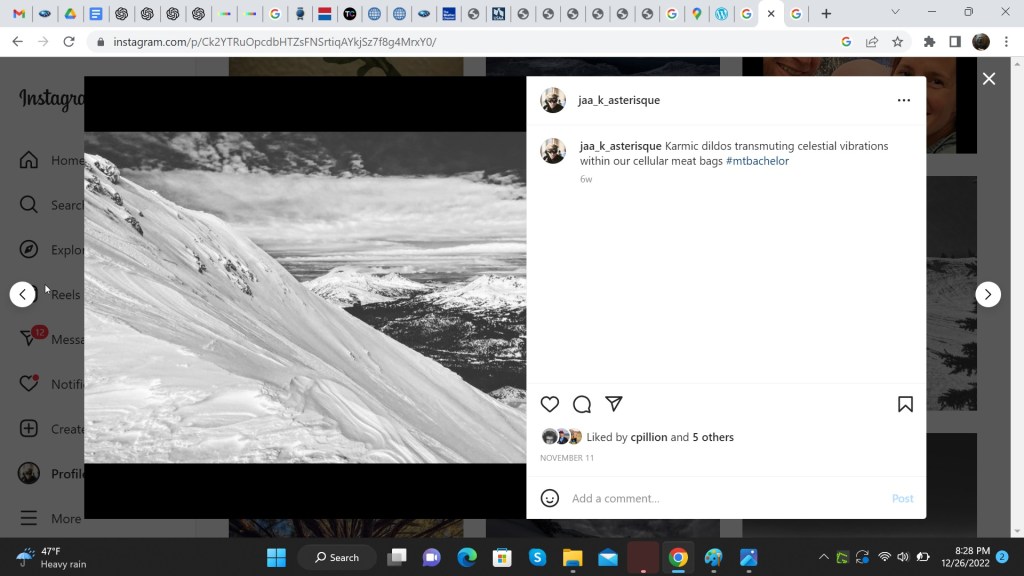This screenshot has width=1024, height=576.
Task: Open cpillion's profile from likes
Action: pyautogui.click(x=649, y=437)
